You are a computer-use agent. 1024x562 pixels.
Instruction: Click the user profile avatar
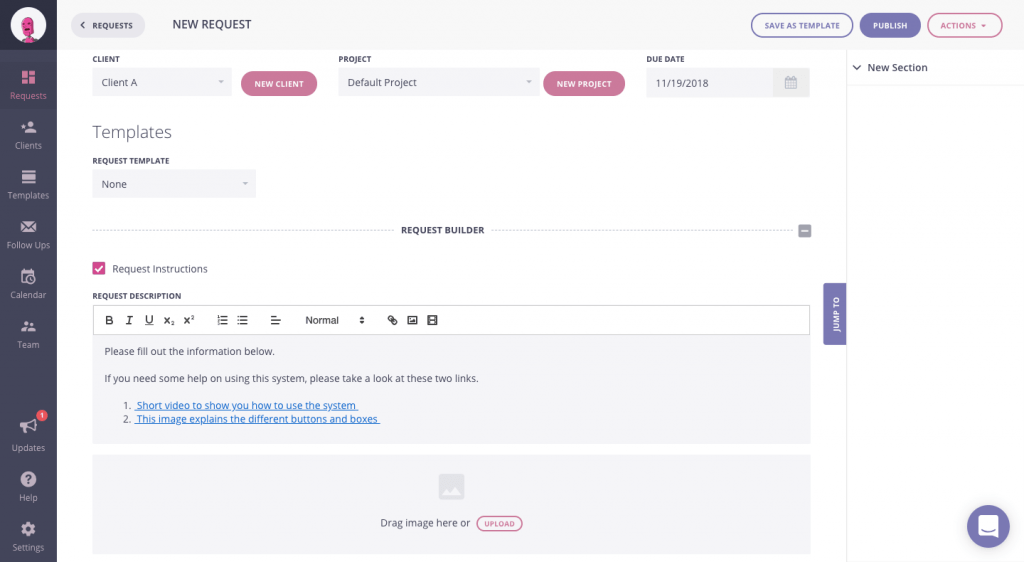click(28, 26)
